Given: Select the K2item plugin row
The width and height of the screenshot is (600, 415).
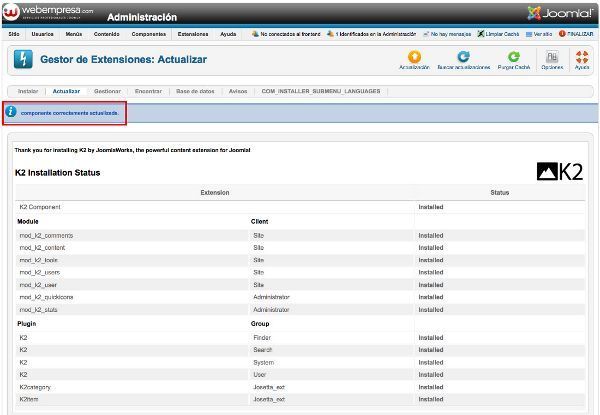Looking at the screenshot, I should click(x=300, y=399).
